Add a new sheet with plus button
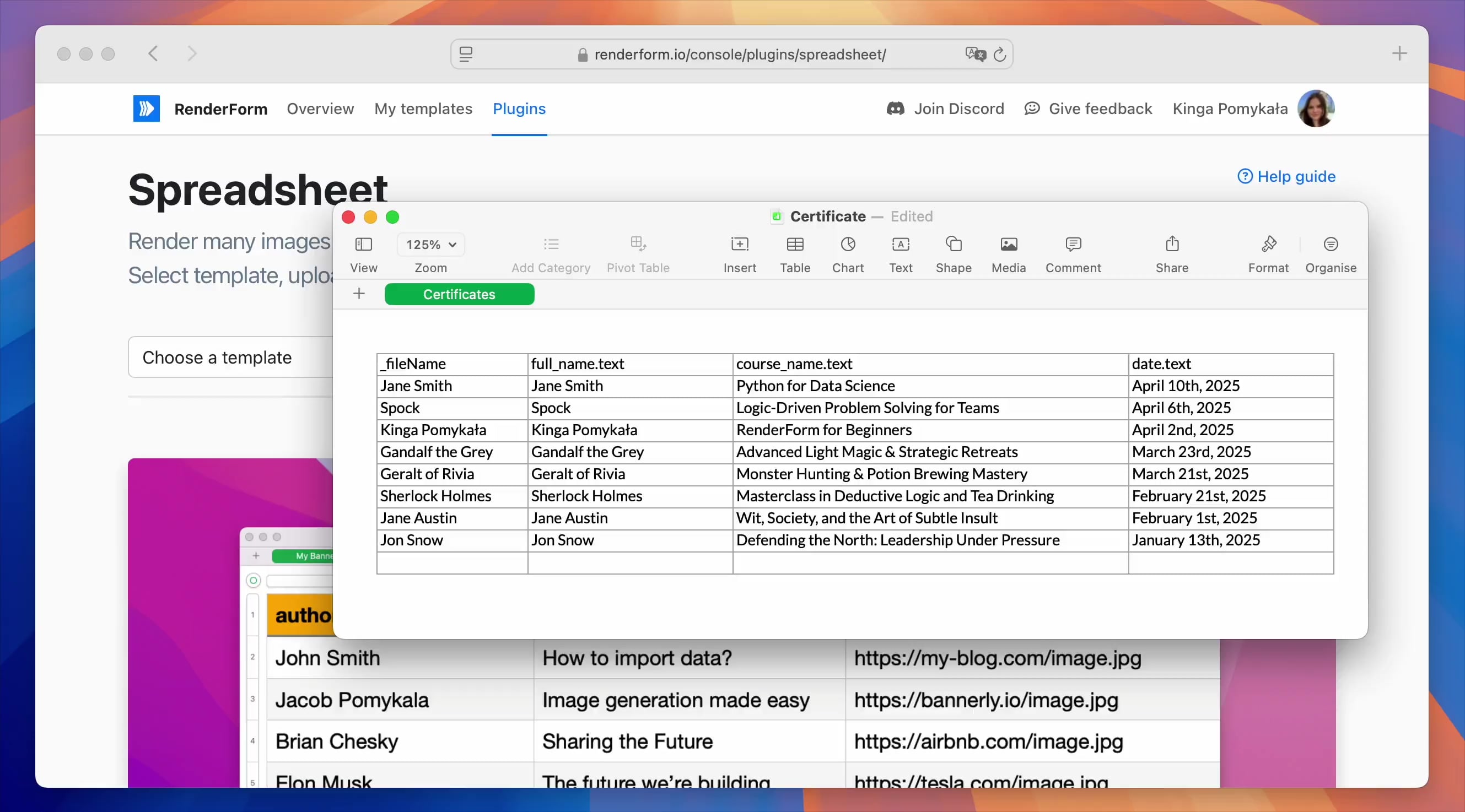 click(359, 294)
